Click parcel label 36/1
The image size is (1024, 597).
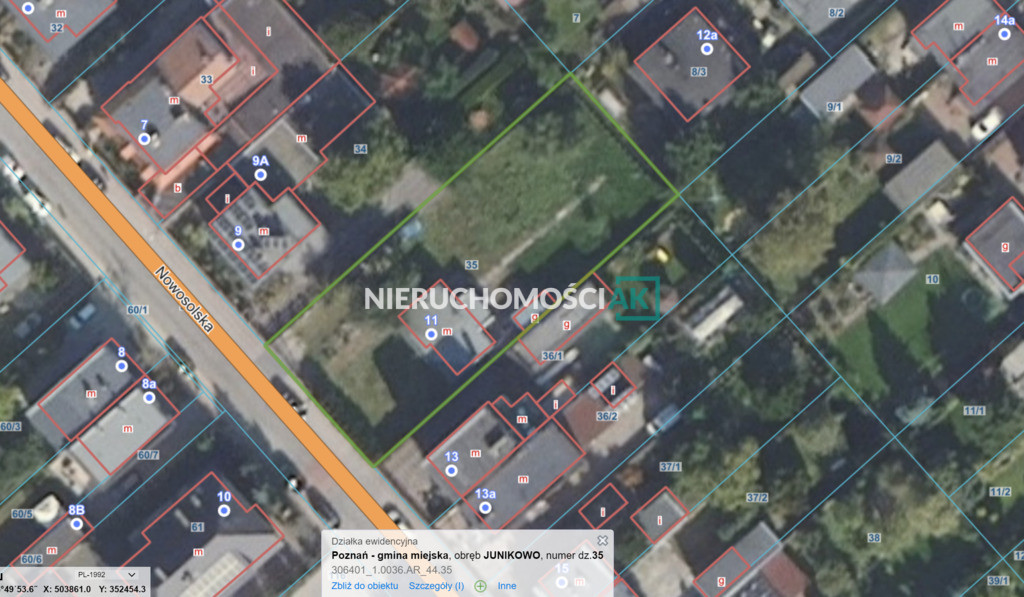coord(552,356)
